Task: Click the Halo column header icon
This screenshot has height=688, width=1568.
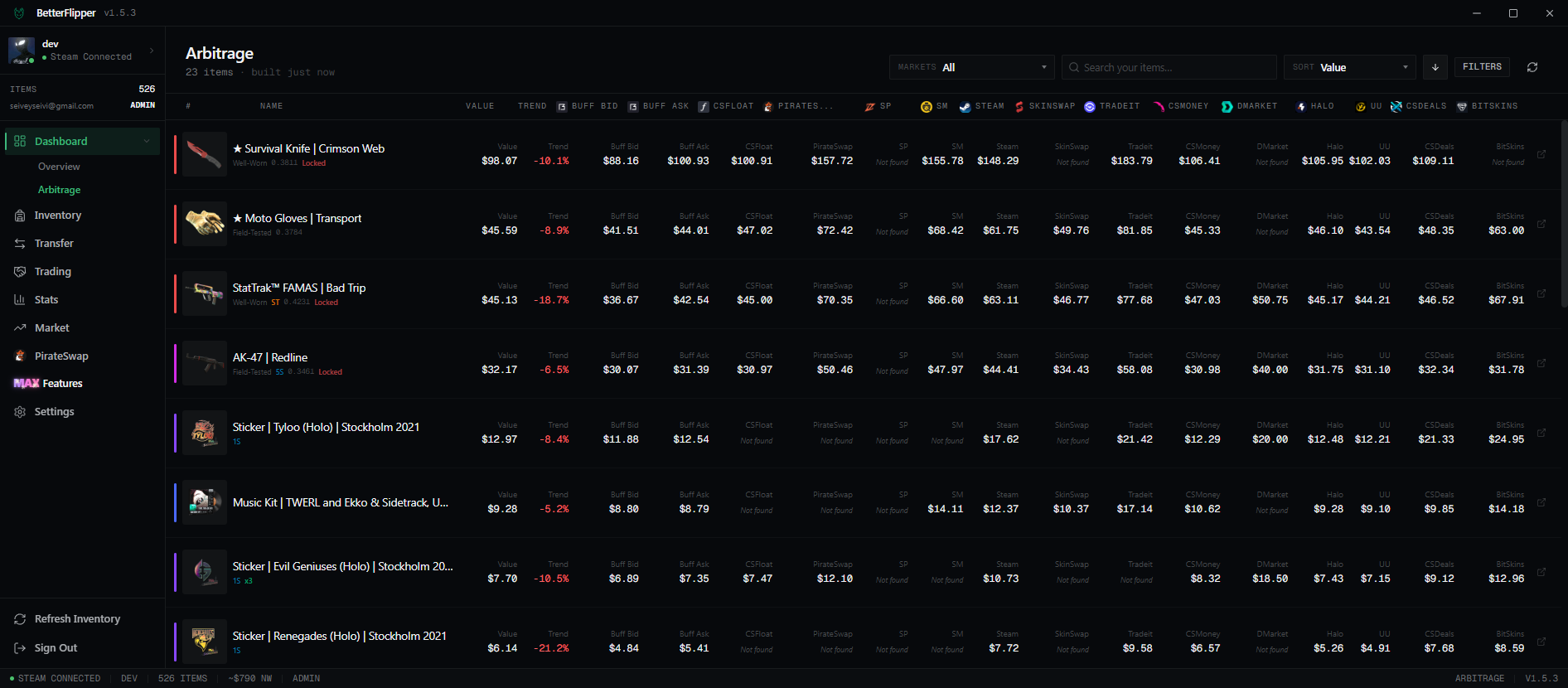Action: [x=1302, y=106]
